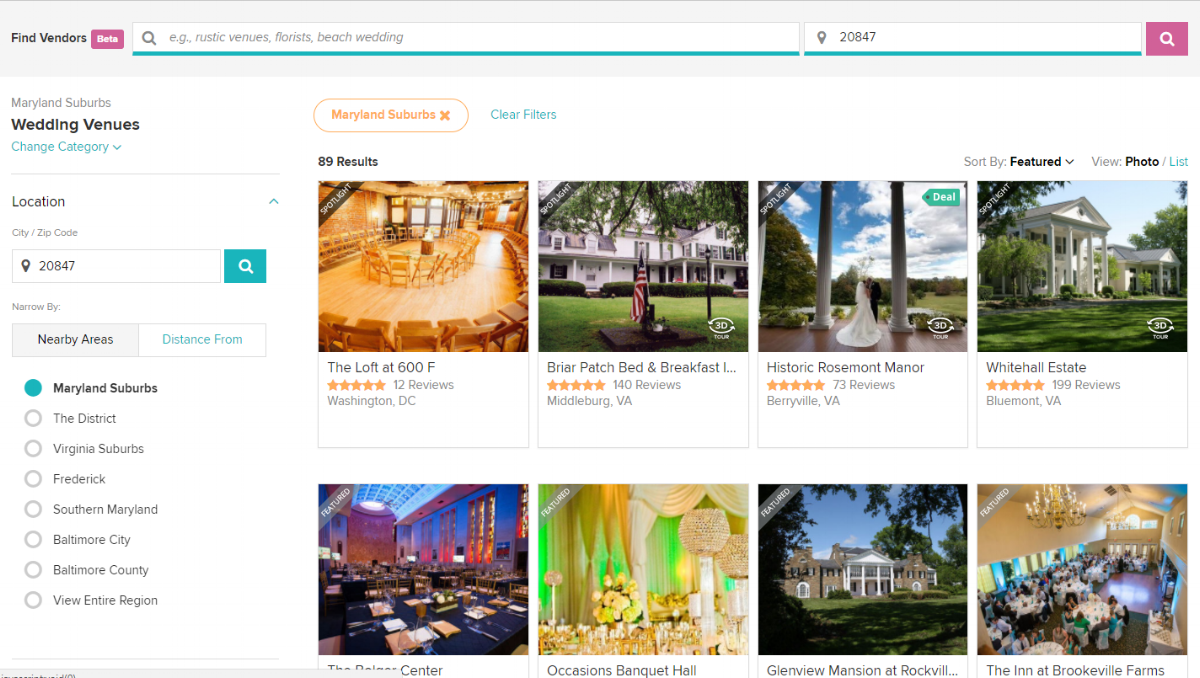This screenshot has height=678, width=1200.
Task: Click the 89 Results count text
Action: click(348, 162)
